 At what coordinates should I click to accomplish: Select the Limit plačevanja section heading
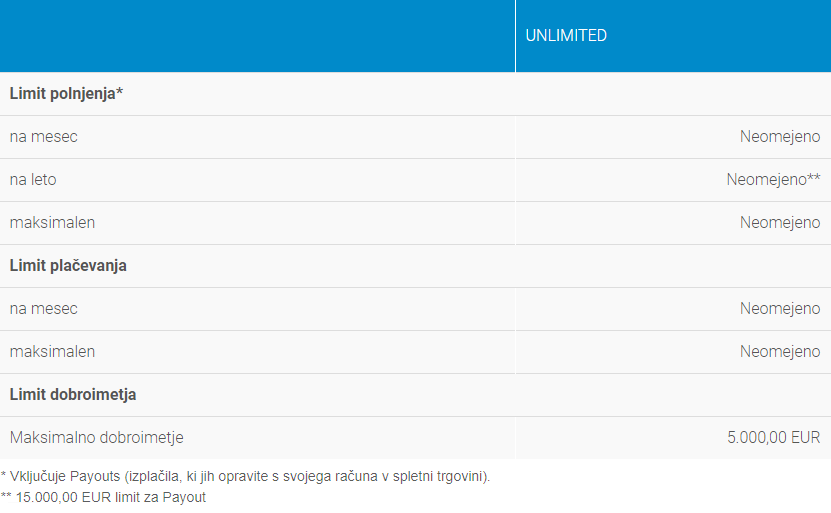coord(68,266)
